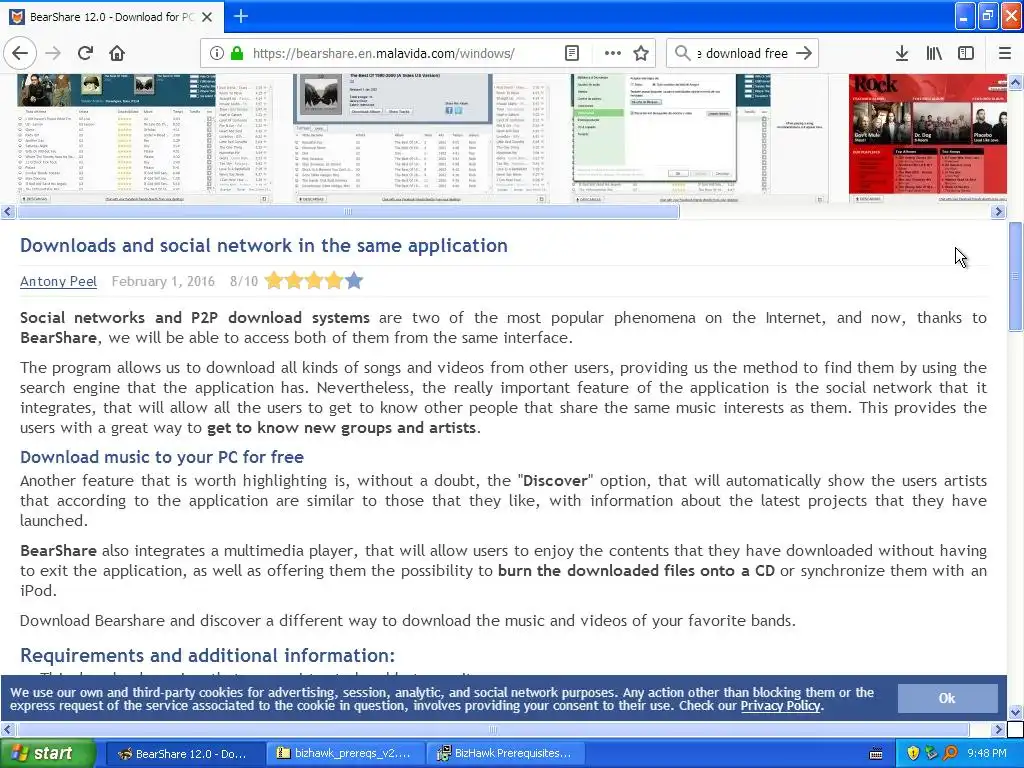Toggle reader view icon in address bar

coord(572,53)
